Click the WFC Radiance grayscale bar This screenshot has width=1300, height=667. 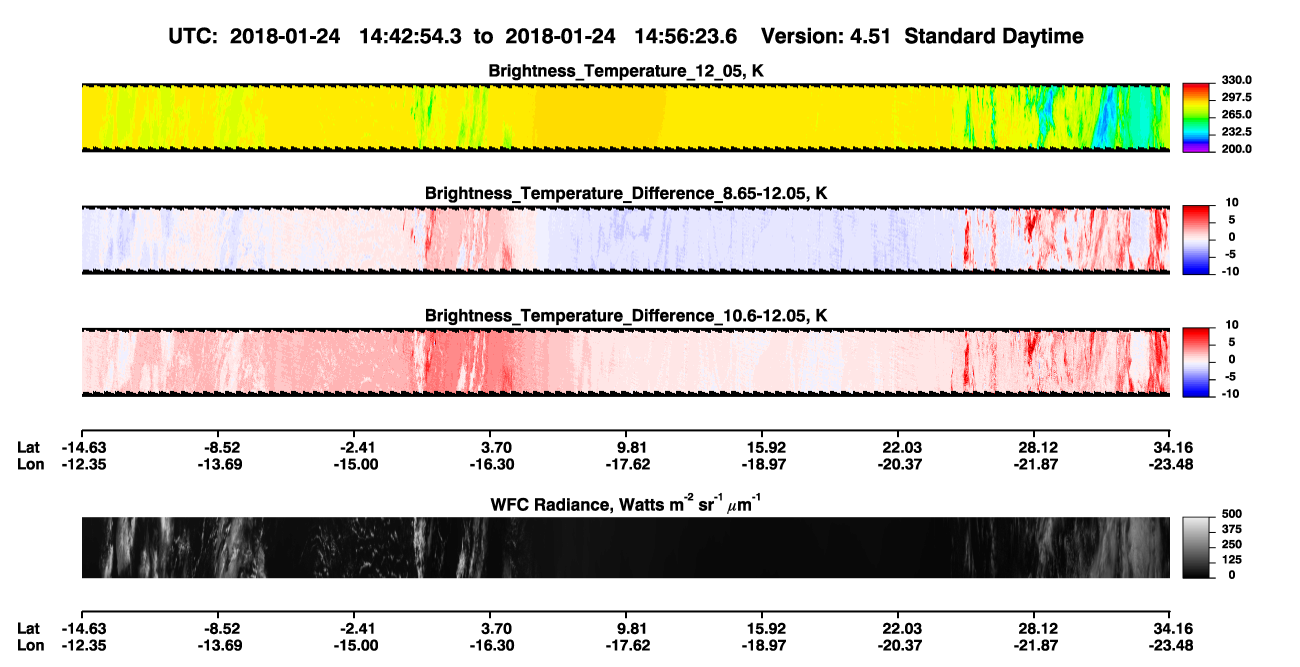[1195, 547]
